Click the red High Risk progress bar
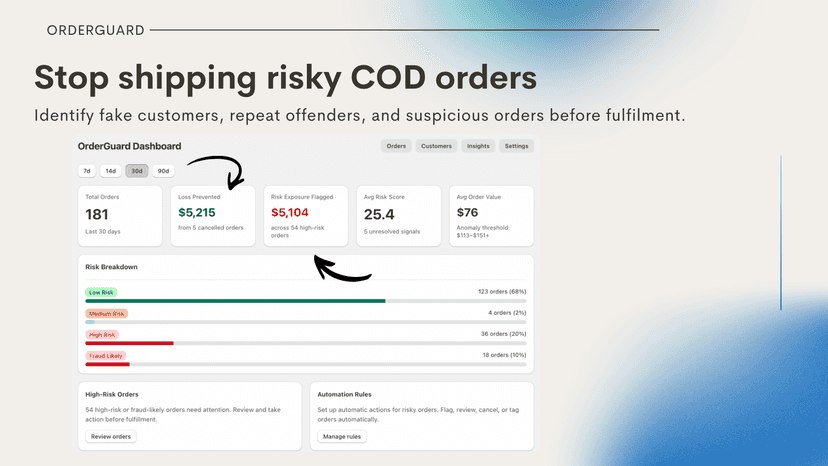Image resolution: width=828 pixels, height=466 pixels. coord(129,343)
